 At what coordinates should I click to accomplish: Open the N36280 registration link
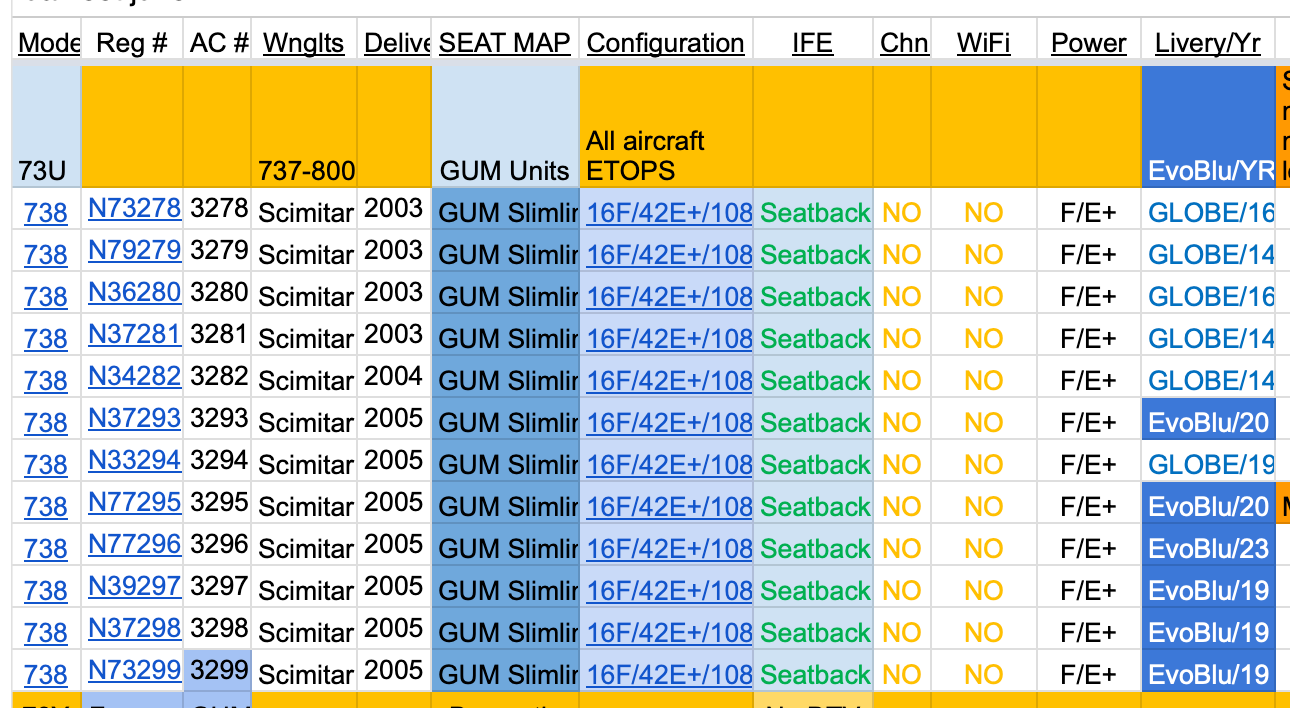click(x=134, y=292)
